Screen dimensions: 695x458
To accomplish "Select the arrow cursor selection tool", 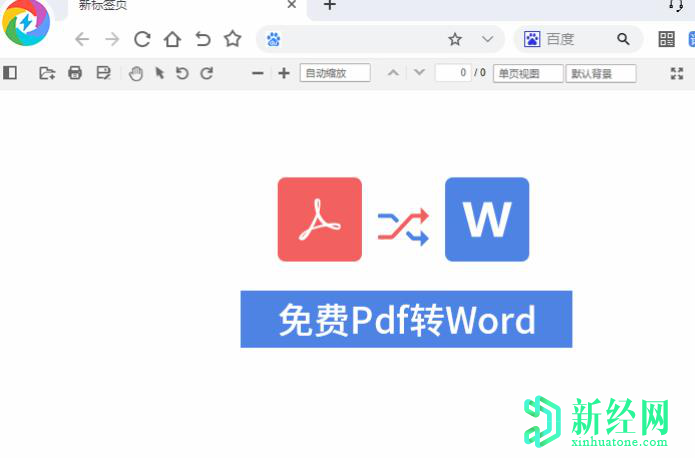I will [x=159, y=73].
